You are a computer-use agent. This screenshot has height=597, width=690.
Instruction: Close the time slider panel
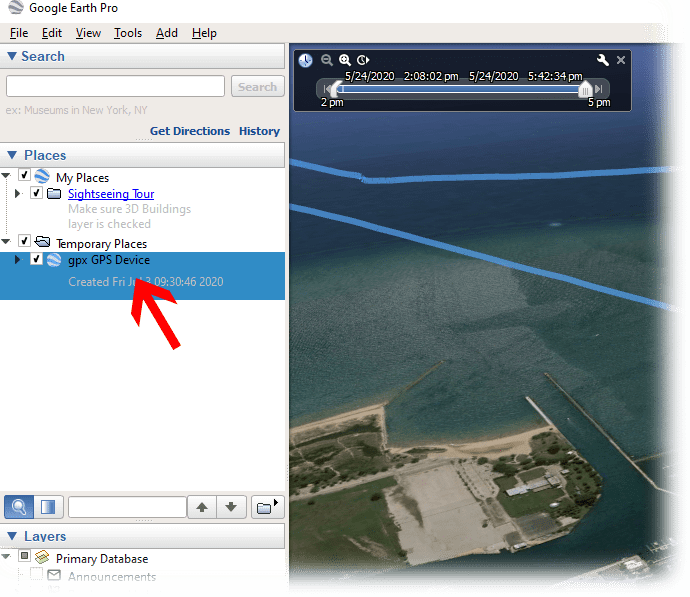(621, 60)
